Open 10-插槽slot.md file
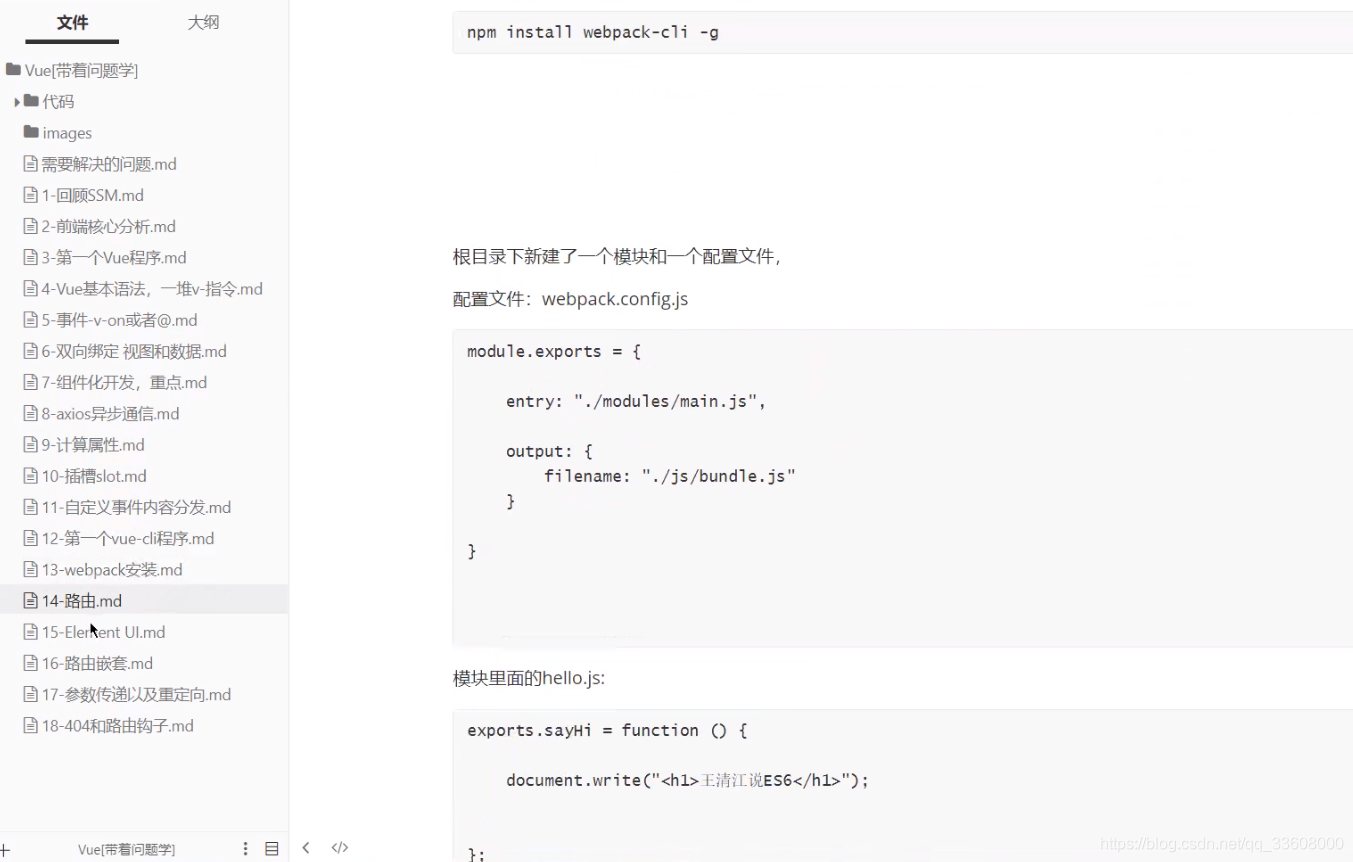The width and height of the screenshot is (1353, 862). coord(94,476)
